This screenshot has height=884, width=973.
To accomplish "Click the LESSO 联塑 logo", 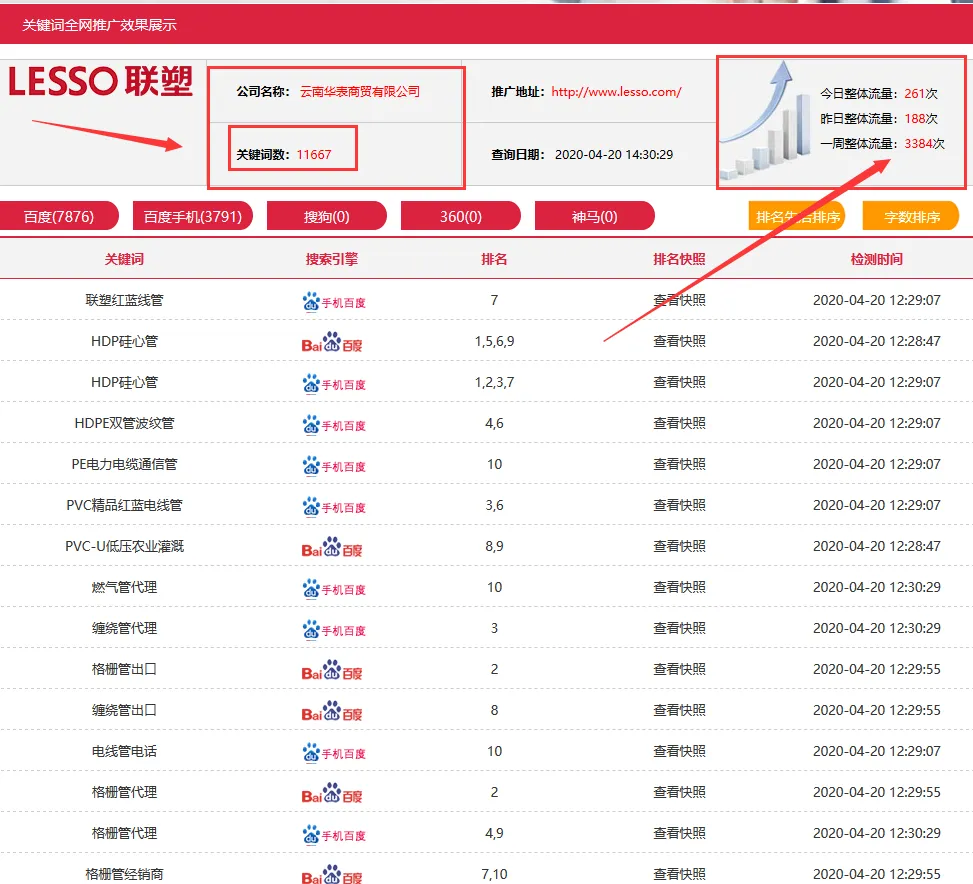I will pos(100,81).
